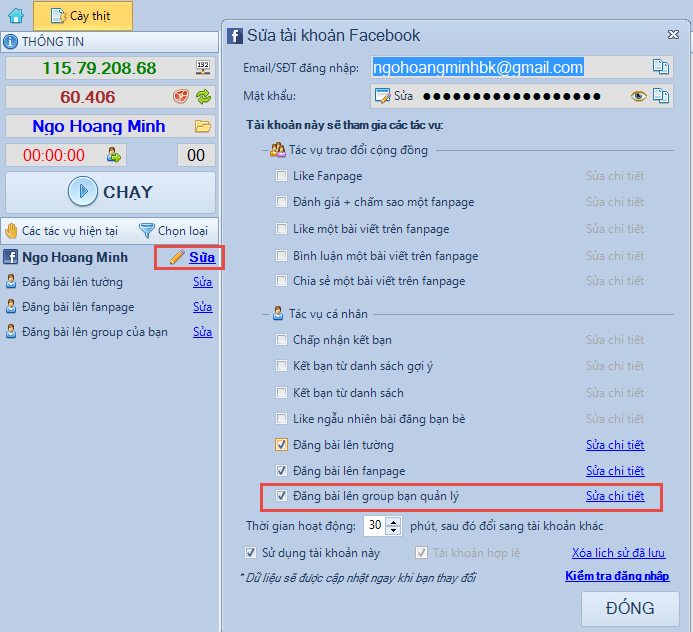This screenshot has width=693, height=632.
Task: Start with the CHẠY play button
Action: (x=110, y=192)
